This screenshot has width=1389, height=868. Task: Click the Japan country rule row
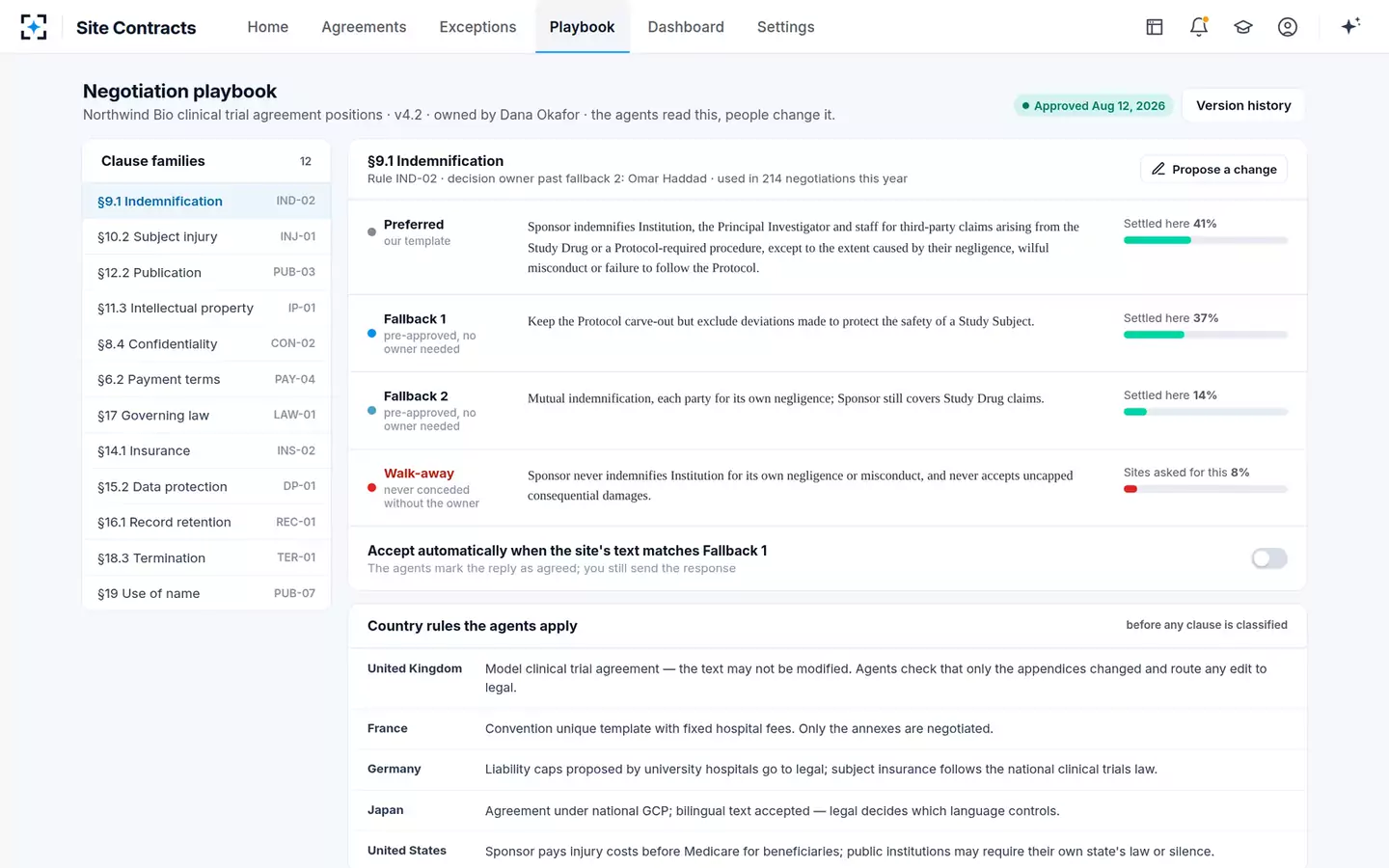(x=828, y=810)
